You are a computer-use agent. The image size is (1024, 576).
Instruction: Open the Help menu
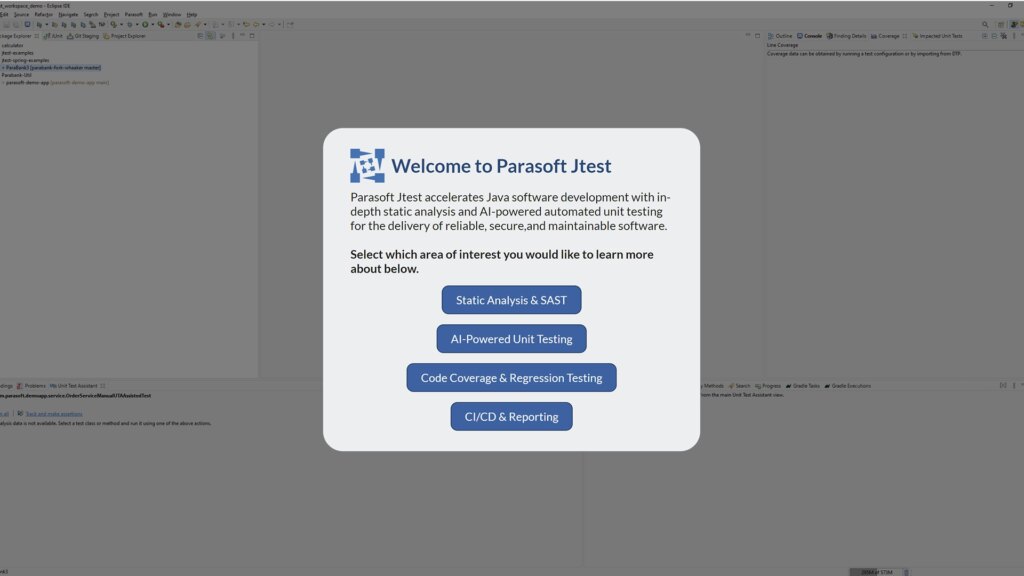[192, 14]
